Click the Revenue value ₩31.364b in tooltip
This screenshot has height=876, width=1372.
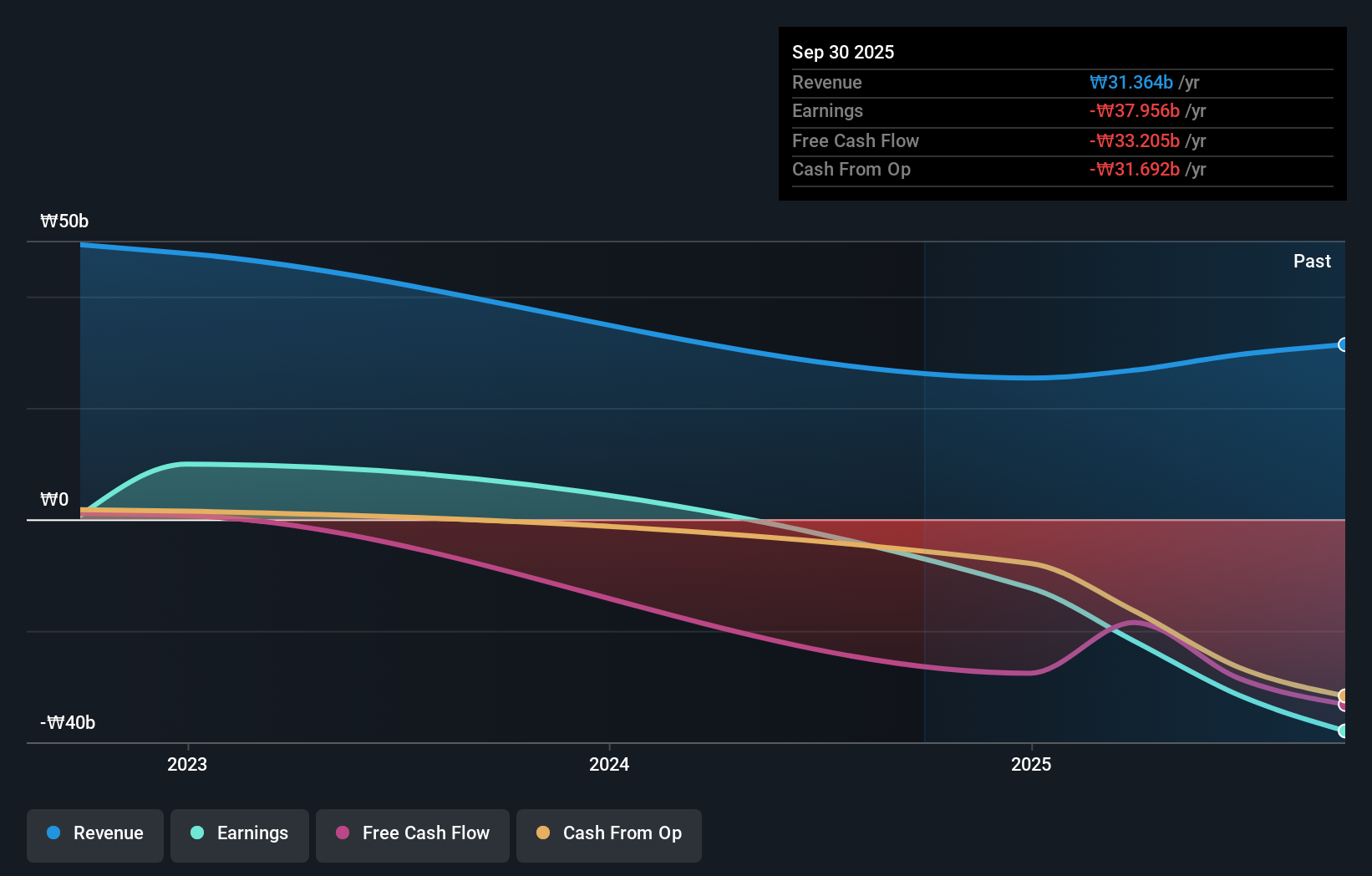[x=1131, y=83]
